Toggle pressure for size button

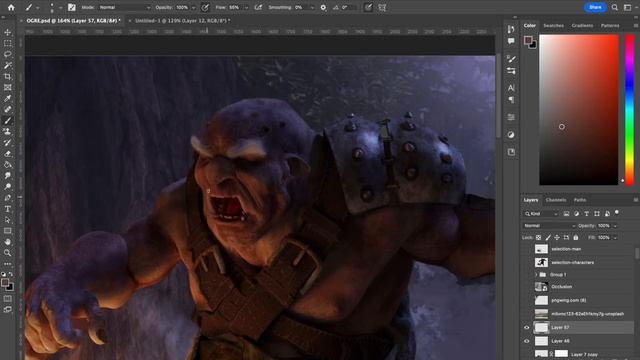(368, 7)
